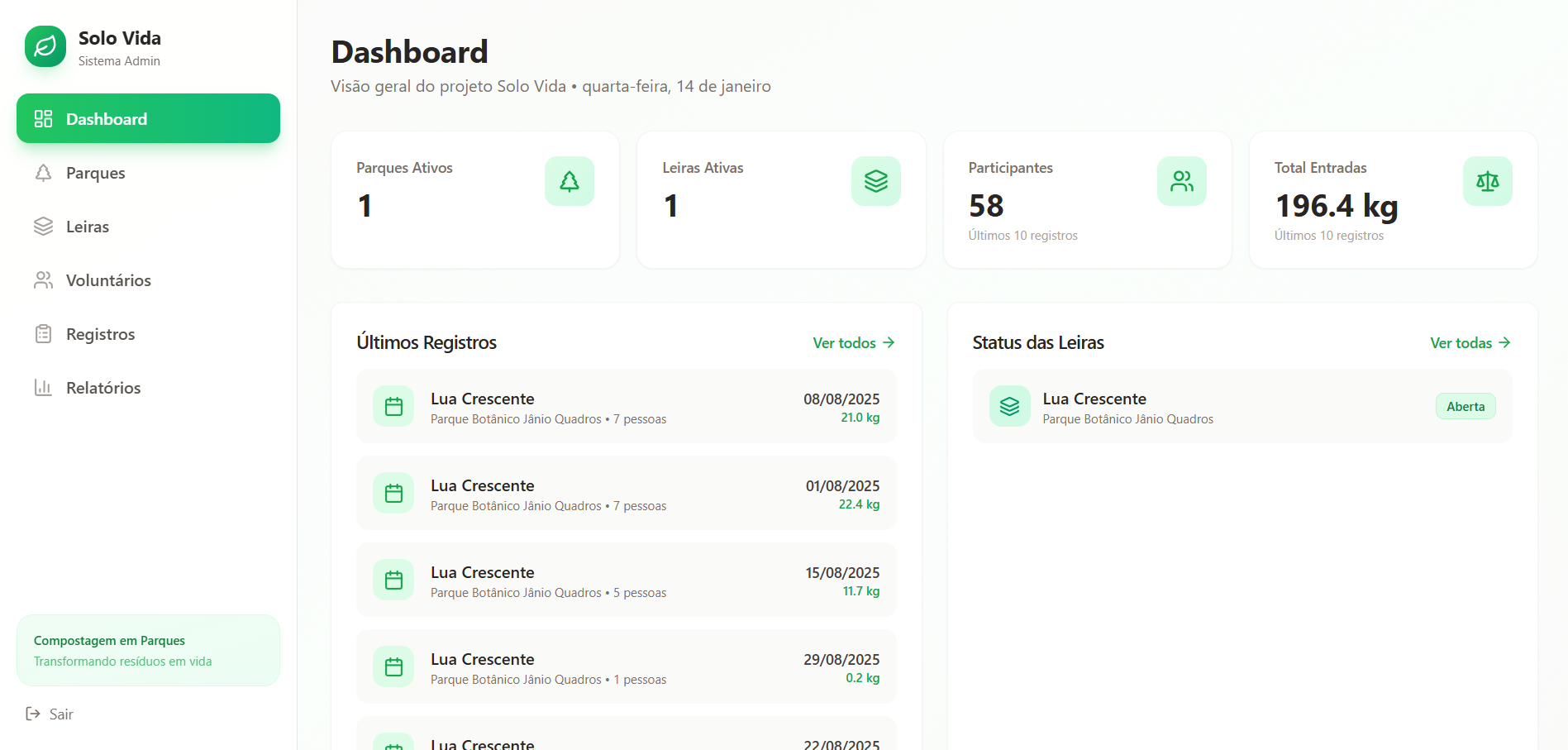1568x750 pixels.
Task: Open Relatórios from sidebar
Action: (148, 387)
